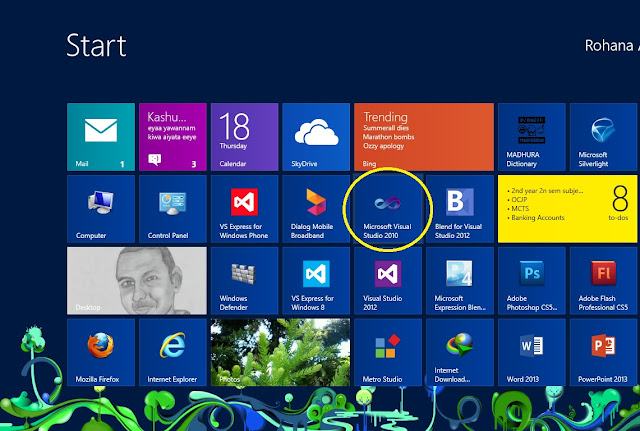Viewport: 640px width, 431px height.
Task: Launch Metro Studio
Action: (x=388, y=353)
